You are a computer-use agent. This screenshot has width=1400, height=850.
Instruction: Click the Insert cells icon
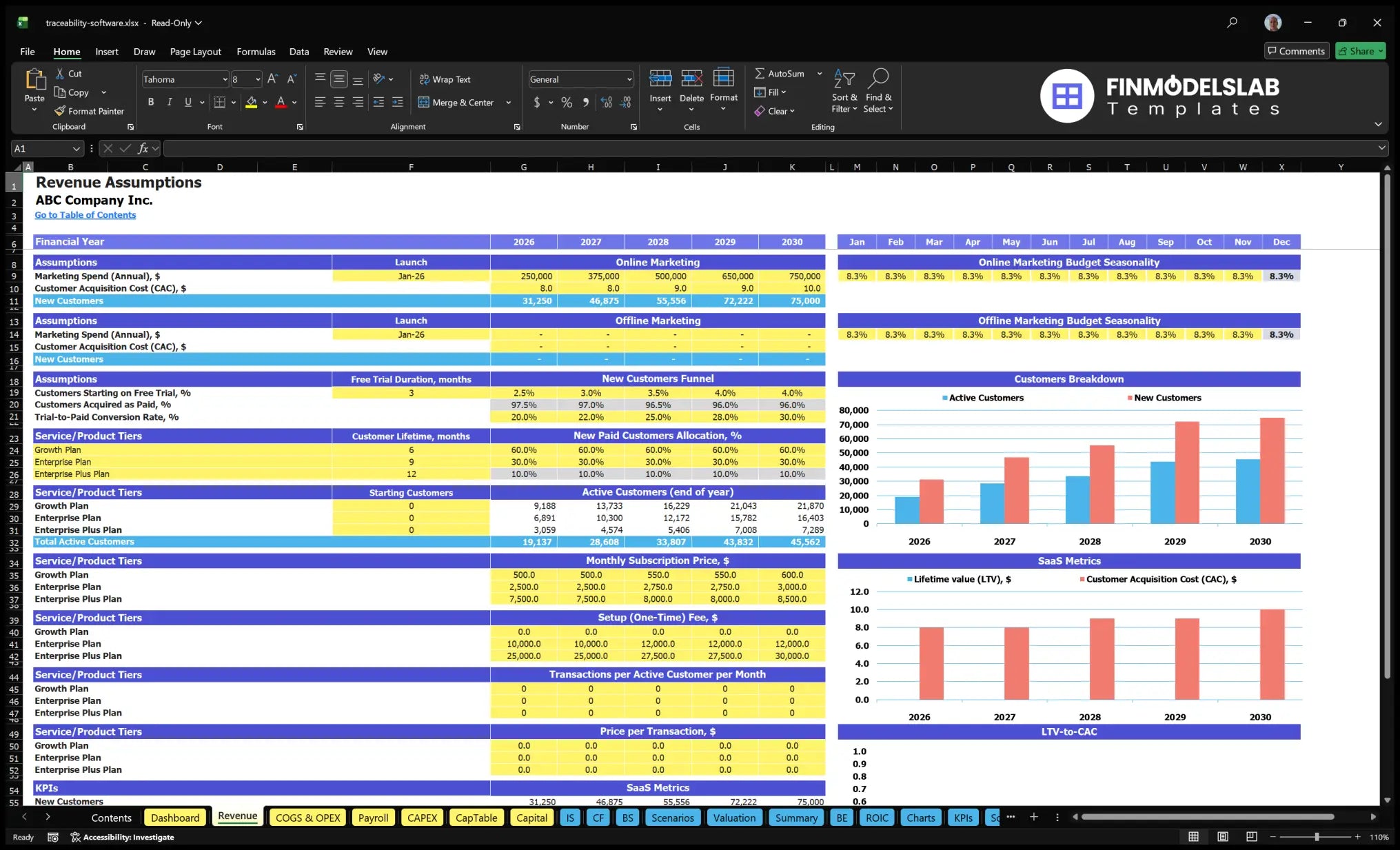coord(660,79)
